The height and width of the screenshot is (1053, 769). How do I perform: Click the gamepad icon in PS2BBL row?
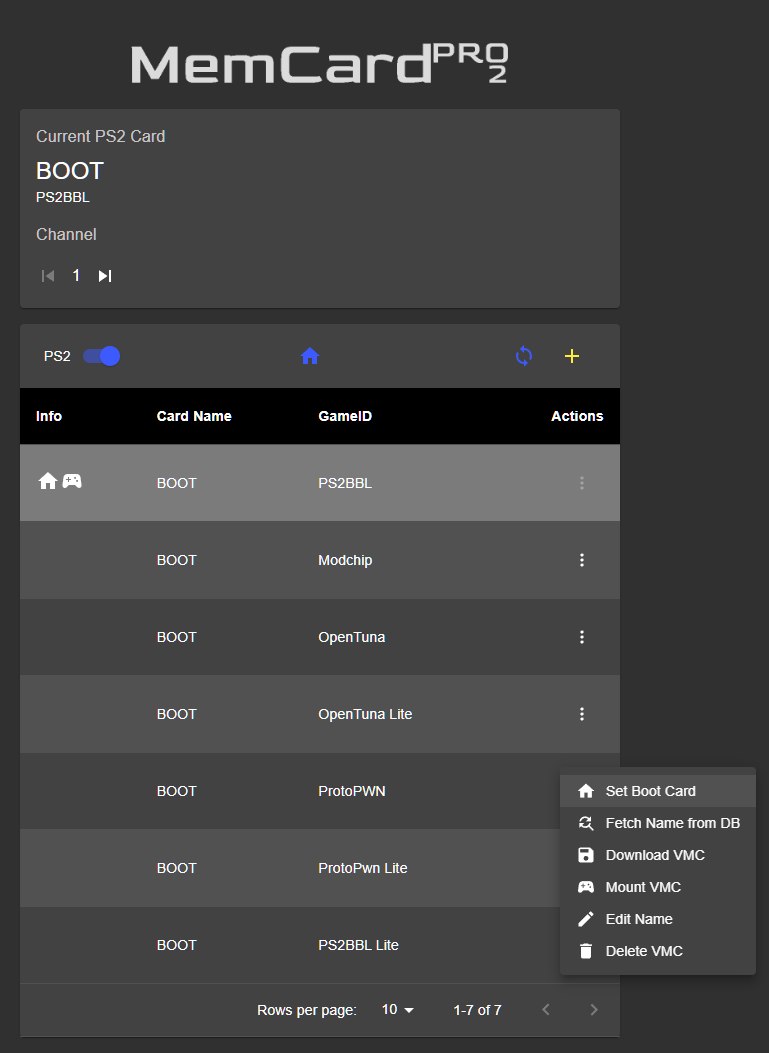point(72,481)
